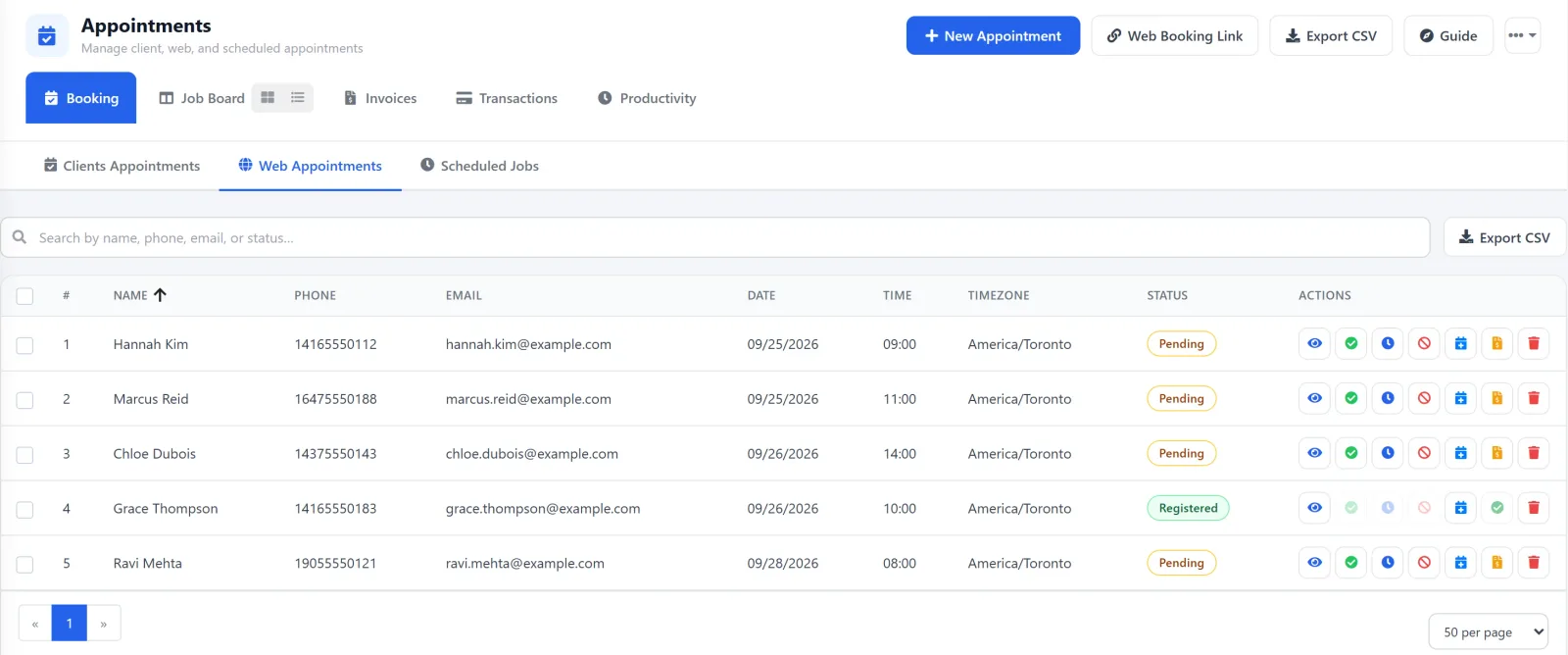Image resolution: width=1568 pixels, height=655 pixels.
Task: View Ravi Mehta's appointment via eye icon
Action: 1314,564
